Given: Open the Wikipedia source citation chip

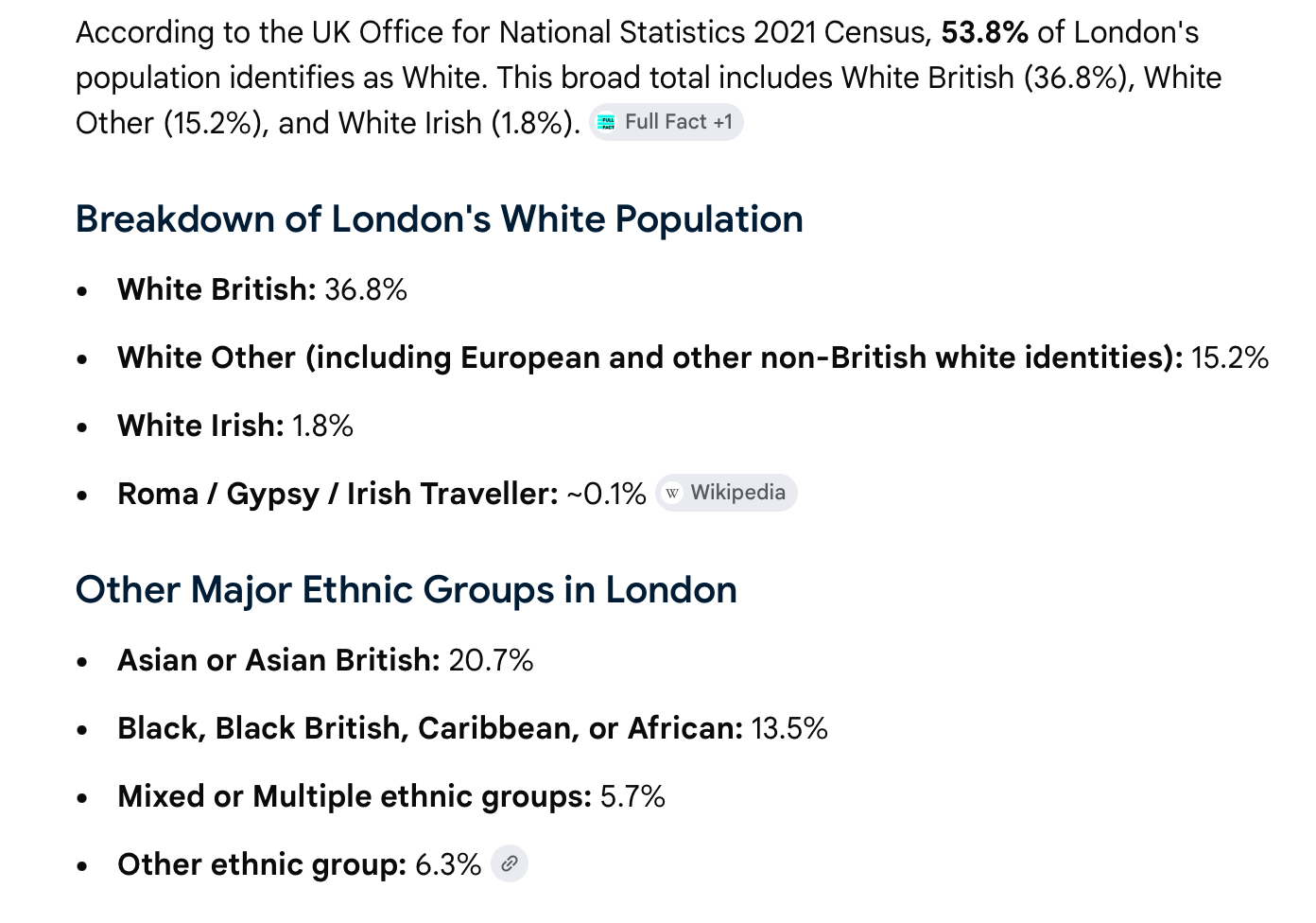Looking at the screenshot, I should [x=726, y=493].
